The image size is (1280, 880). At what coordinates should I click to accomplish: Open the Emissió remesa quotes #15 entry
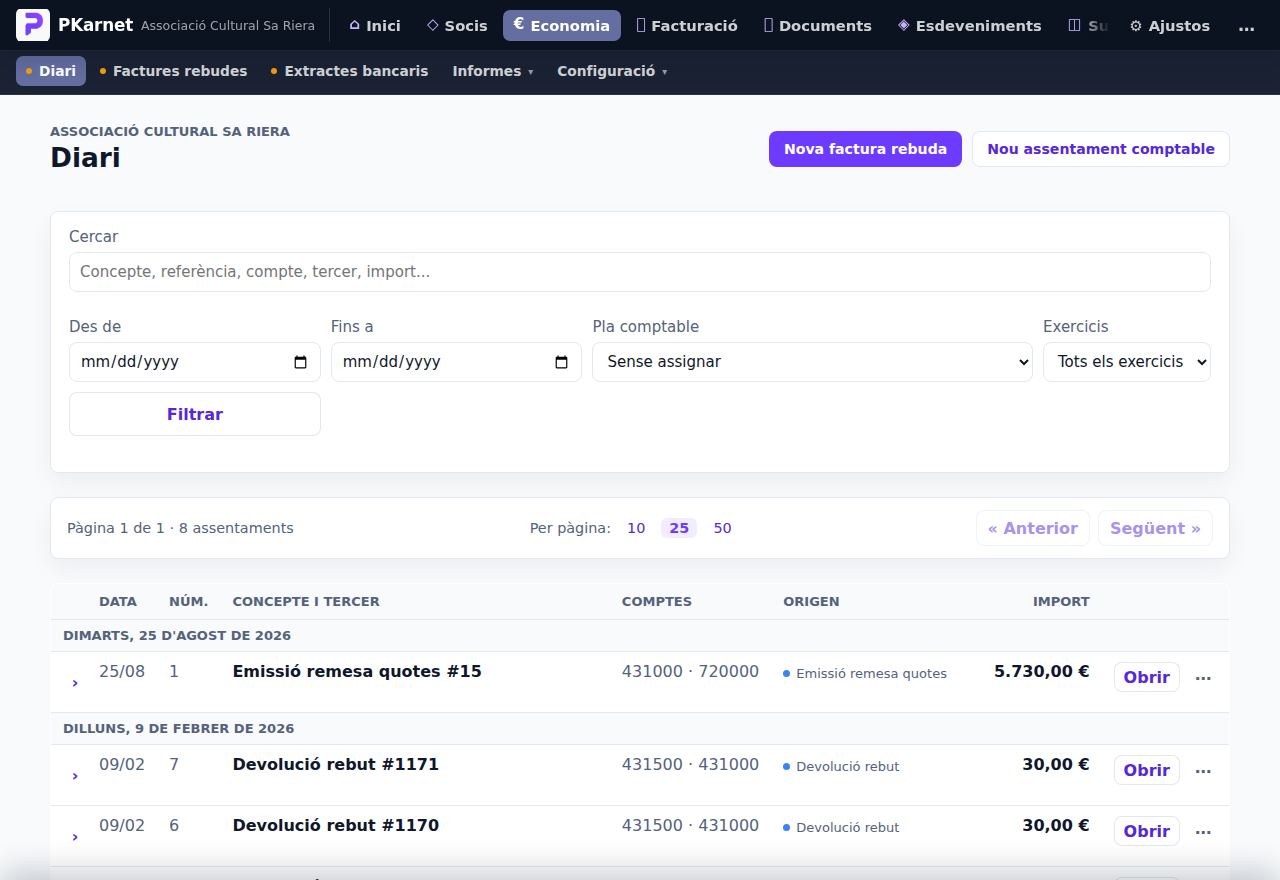(x=1146, y=677)
